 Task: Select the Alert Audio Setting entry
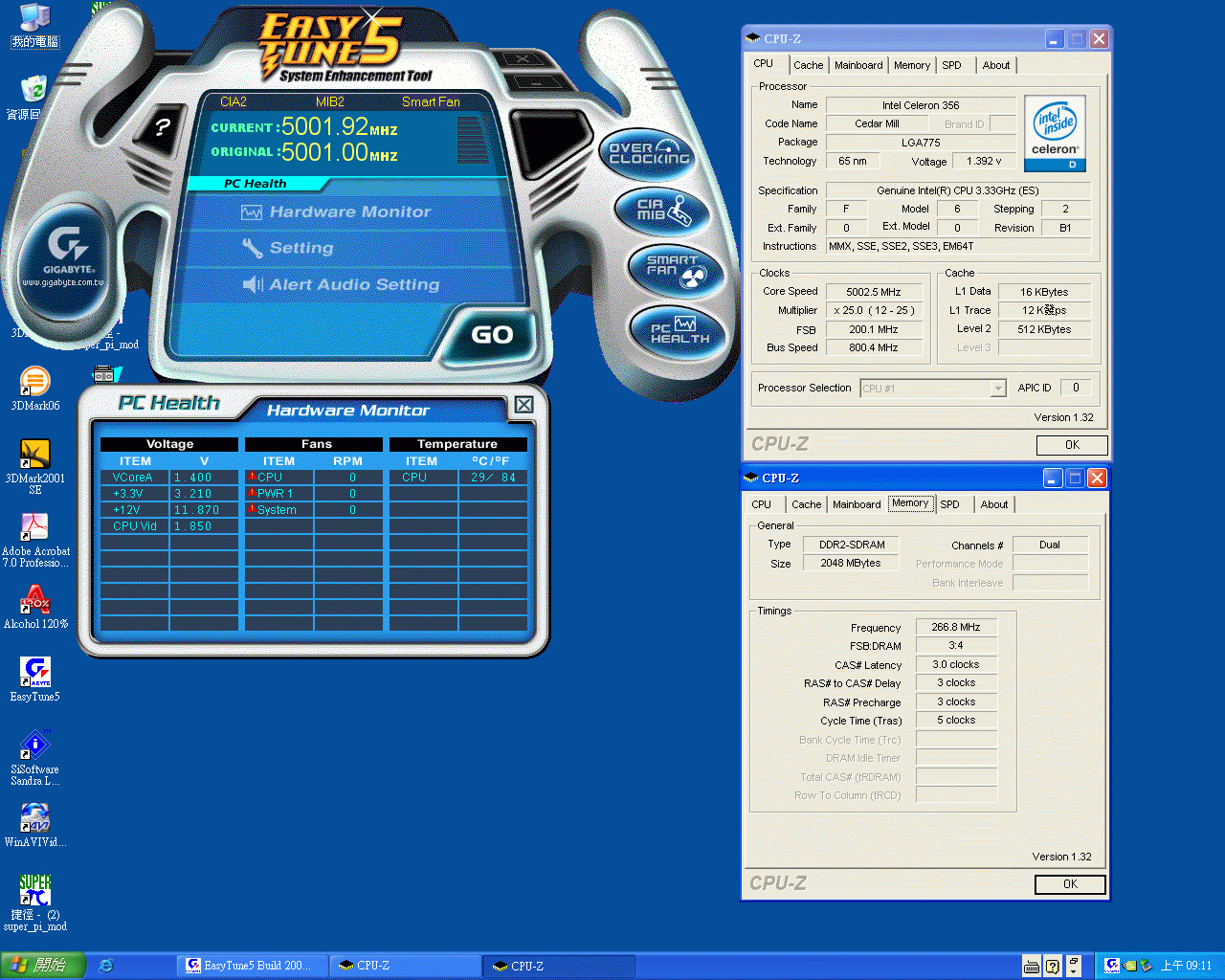(x=341, y=285)
